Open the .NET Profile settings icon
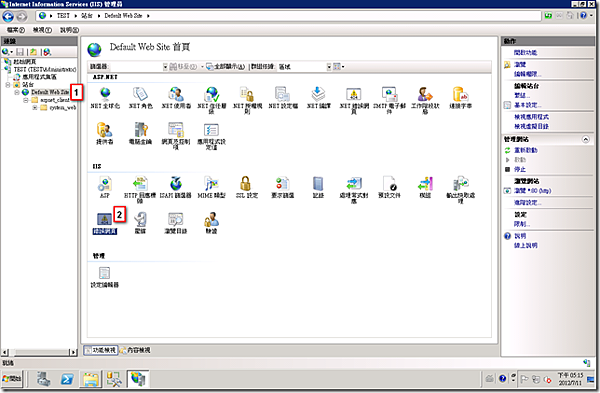The width and height of the screenshot is (600, 393). coord(283,94)
